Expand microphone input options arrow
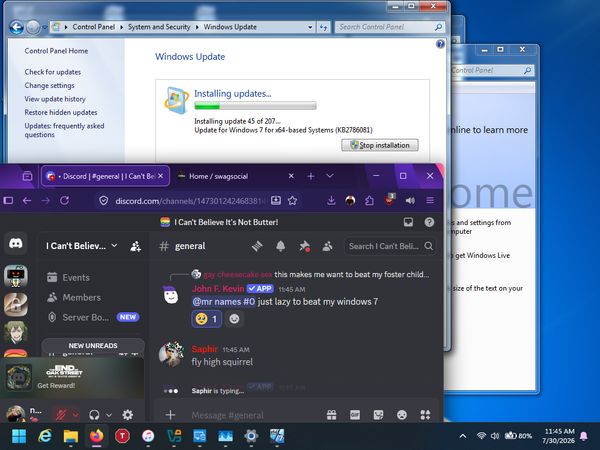Screen dimensions: 600x450 click(75, 414)
